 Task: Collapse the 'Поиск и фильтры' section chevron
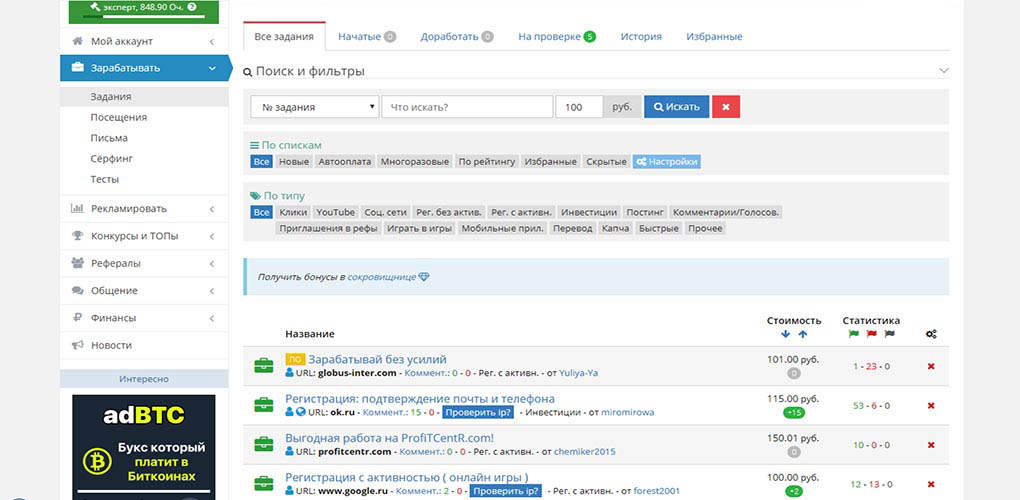(944, 71)
